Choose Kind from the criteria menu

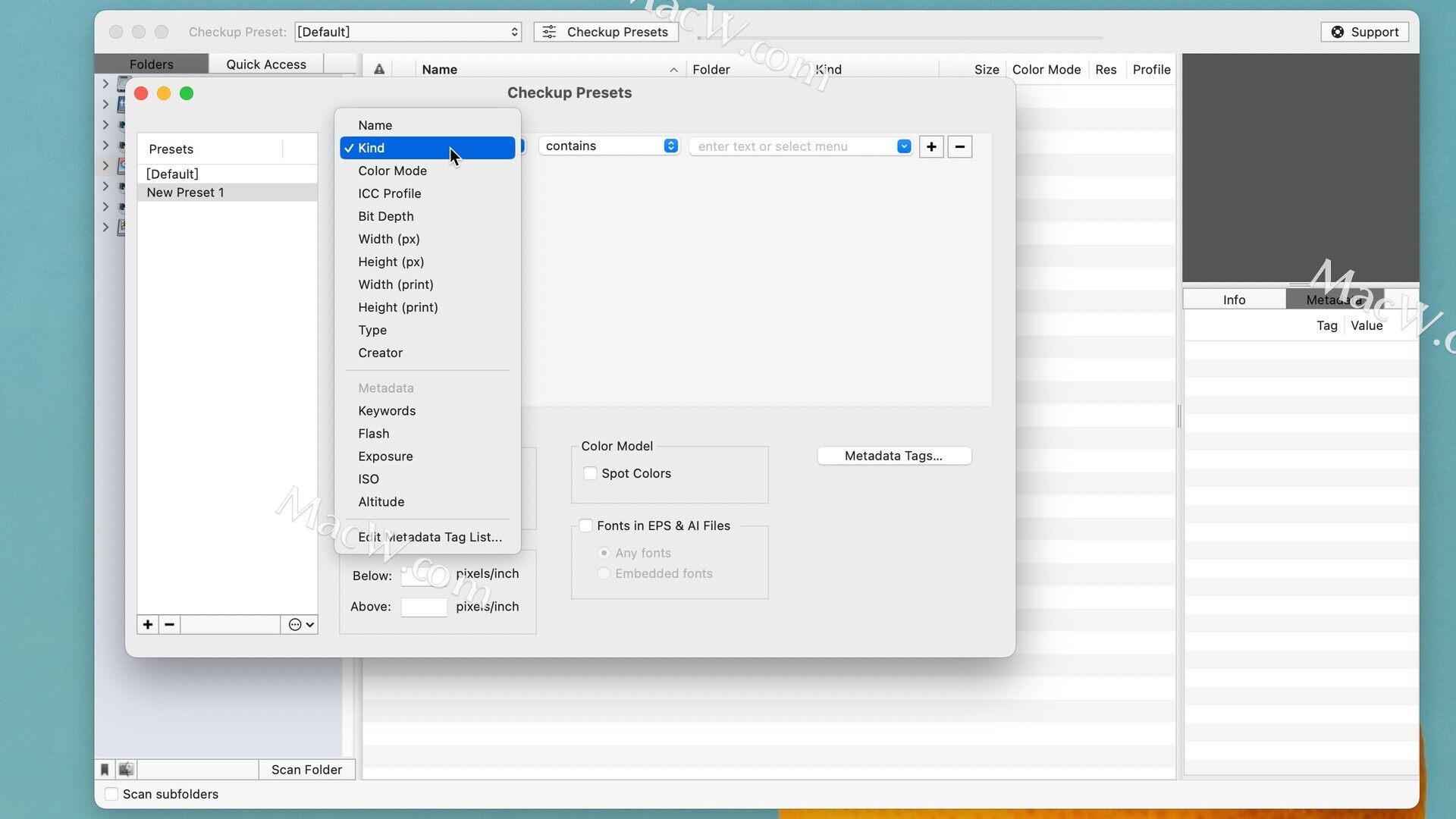tap(427, 148)
